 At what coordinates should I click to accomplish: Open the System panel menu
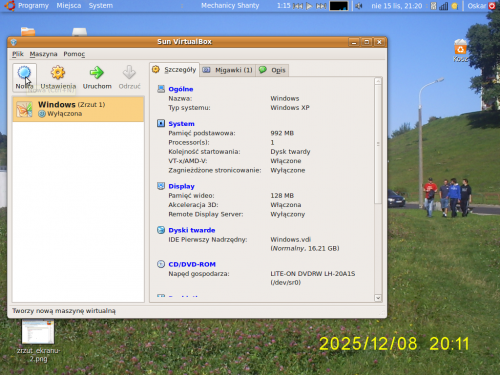pyautogui.click(x=101, y=5)
